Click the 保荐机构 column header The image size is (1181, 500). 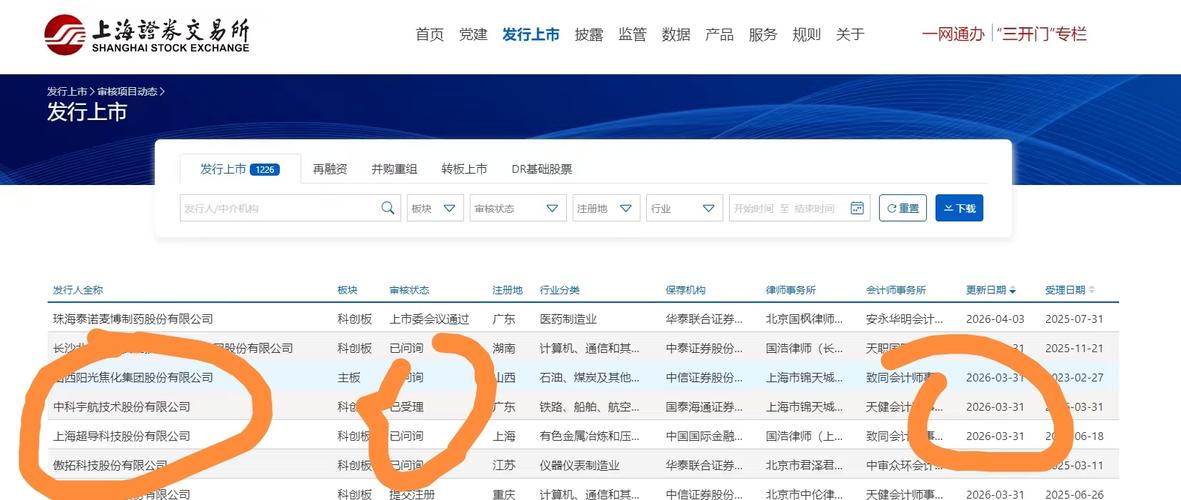click(x=685, y=290)
